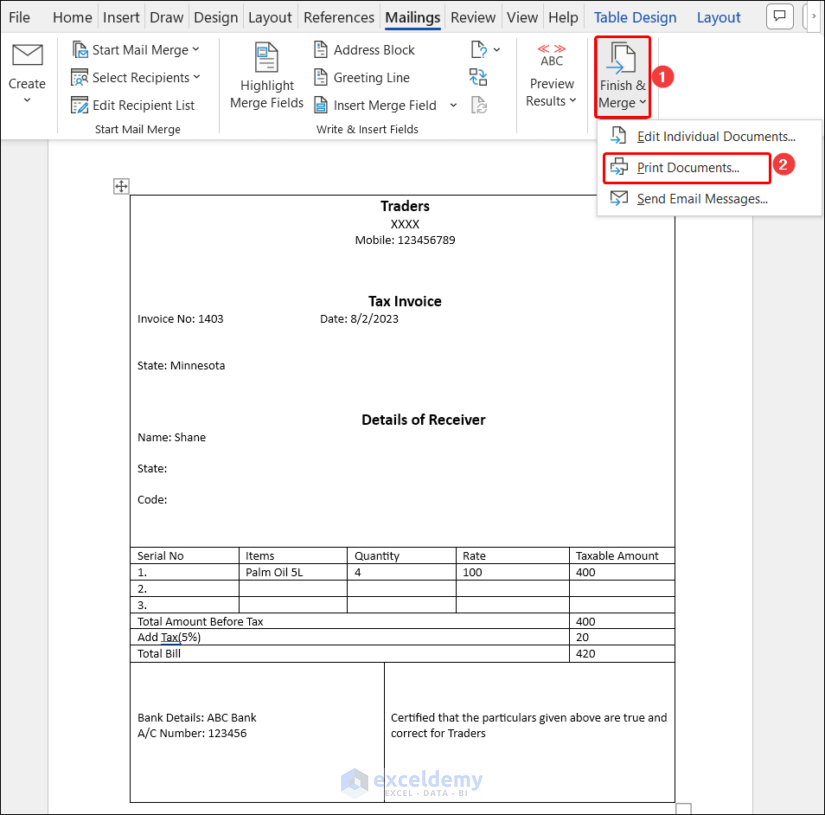Expand Insert Merge Field dropdown arrow
Viewport: 825px width, 815px height.
point(453,105)
